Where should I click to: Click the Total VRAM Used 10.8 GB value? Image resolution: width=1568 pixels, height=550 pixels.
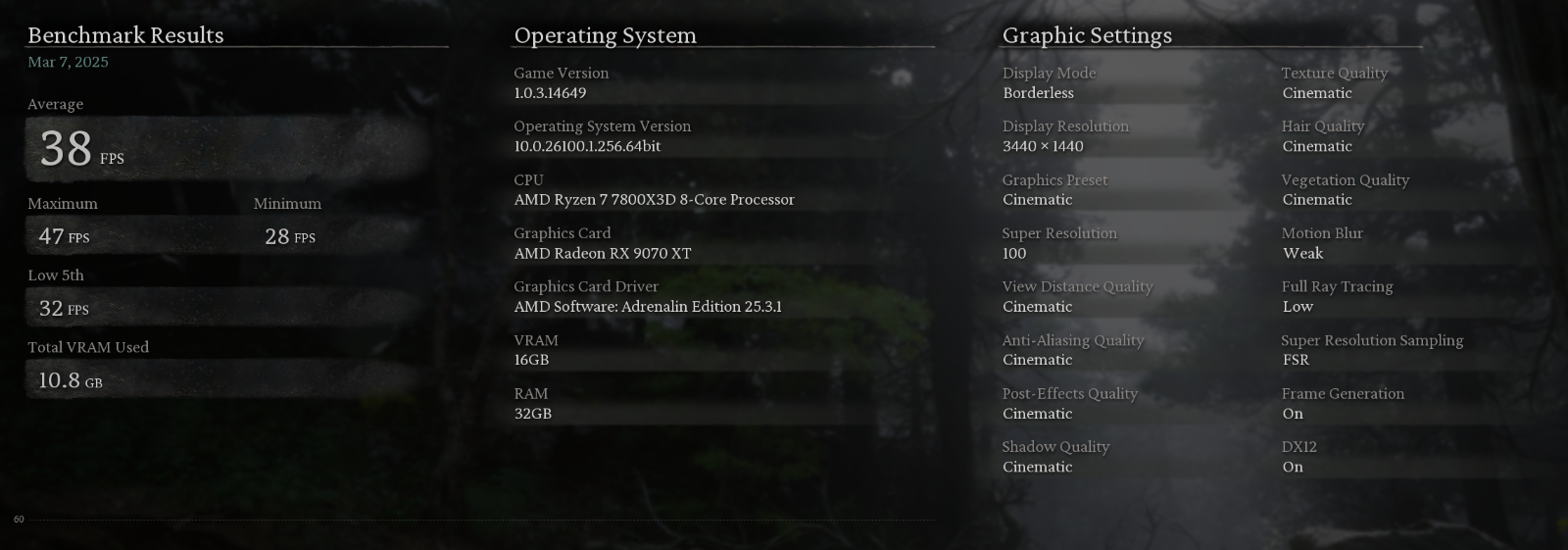[x=70, y=380]
